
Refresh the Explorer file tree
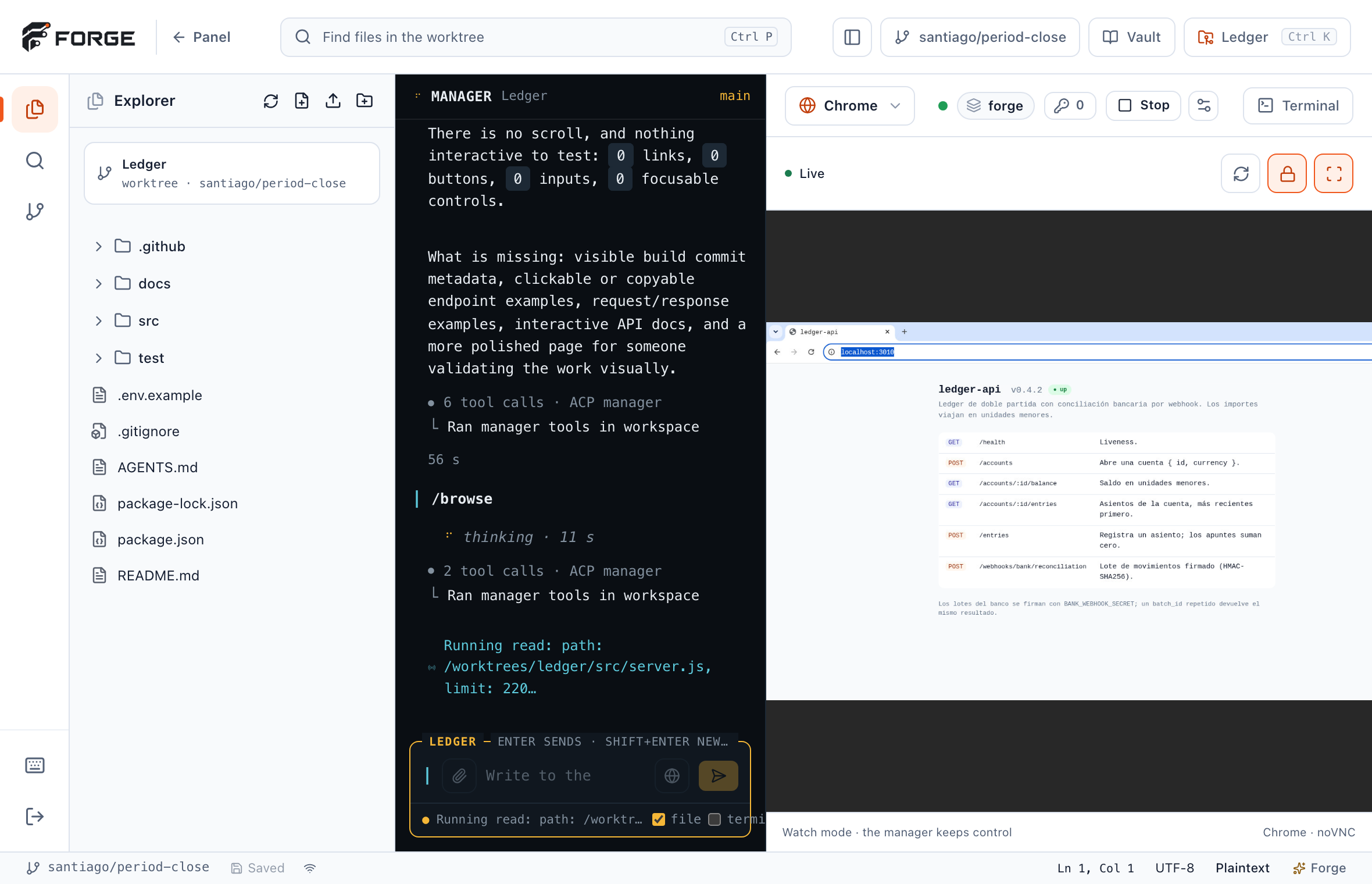pos(271,101)
